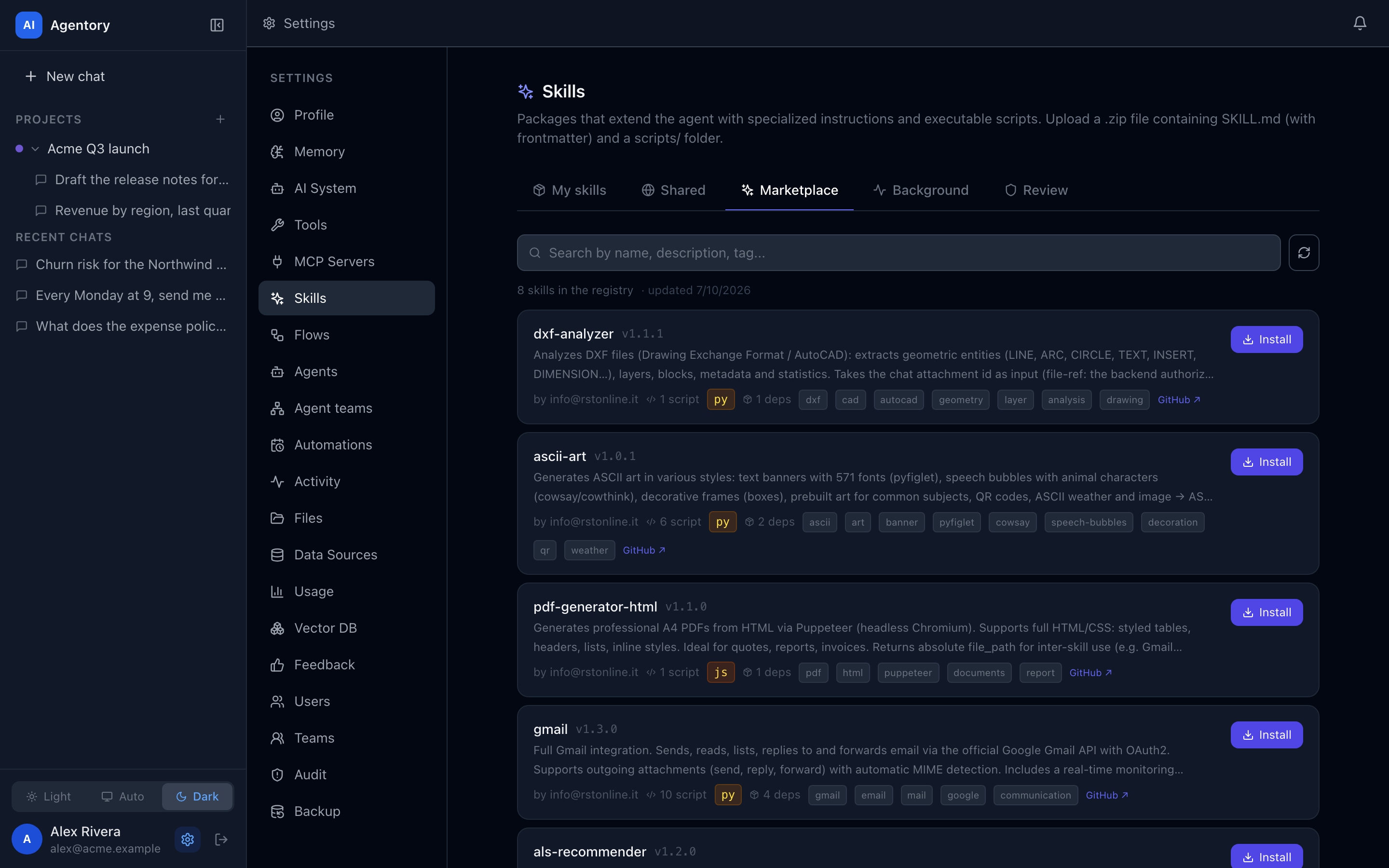This screenshot has width=1389, height=868.
Task: Click the Alex Rivera avatar
Action: click(x=27, y=839)
